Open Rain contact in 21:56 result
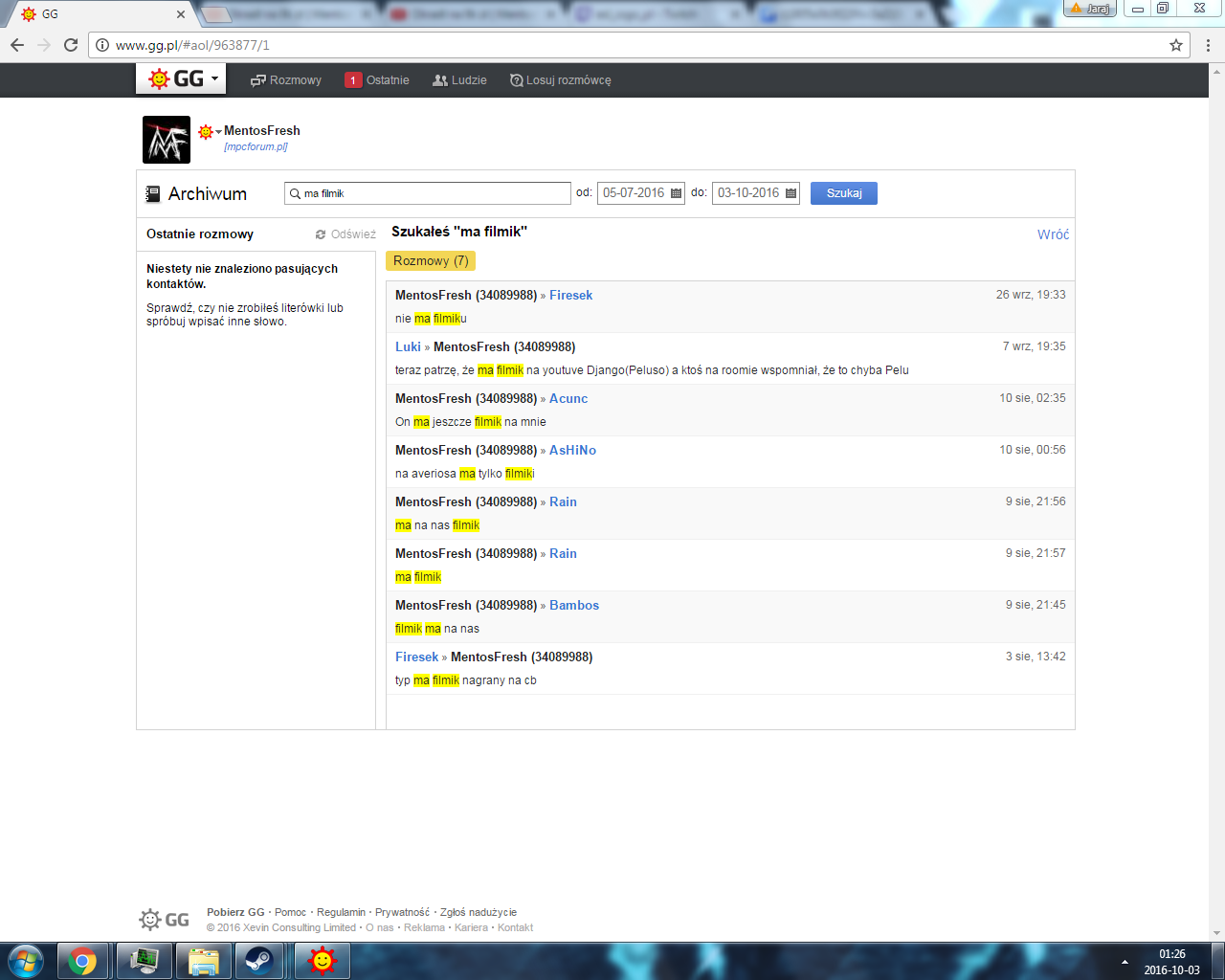This screenshot has width=1225, height=980. click(563, 501)
